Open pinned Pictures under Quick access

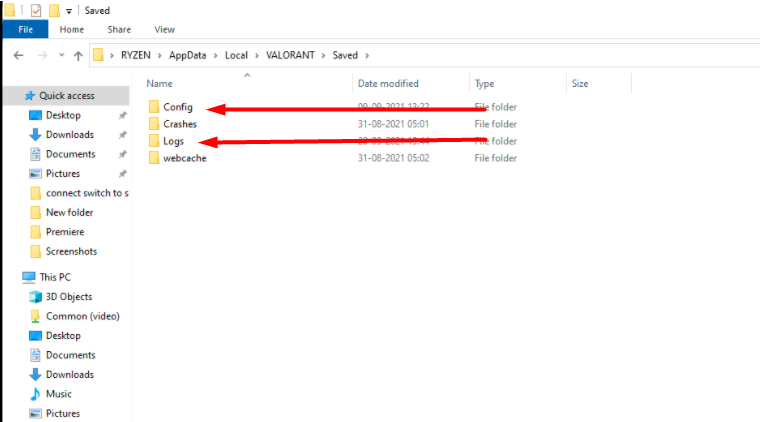tap(63, 173)
